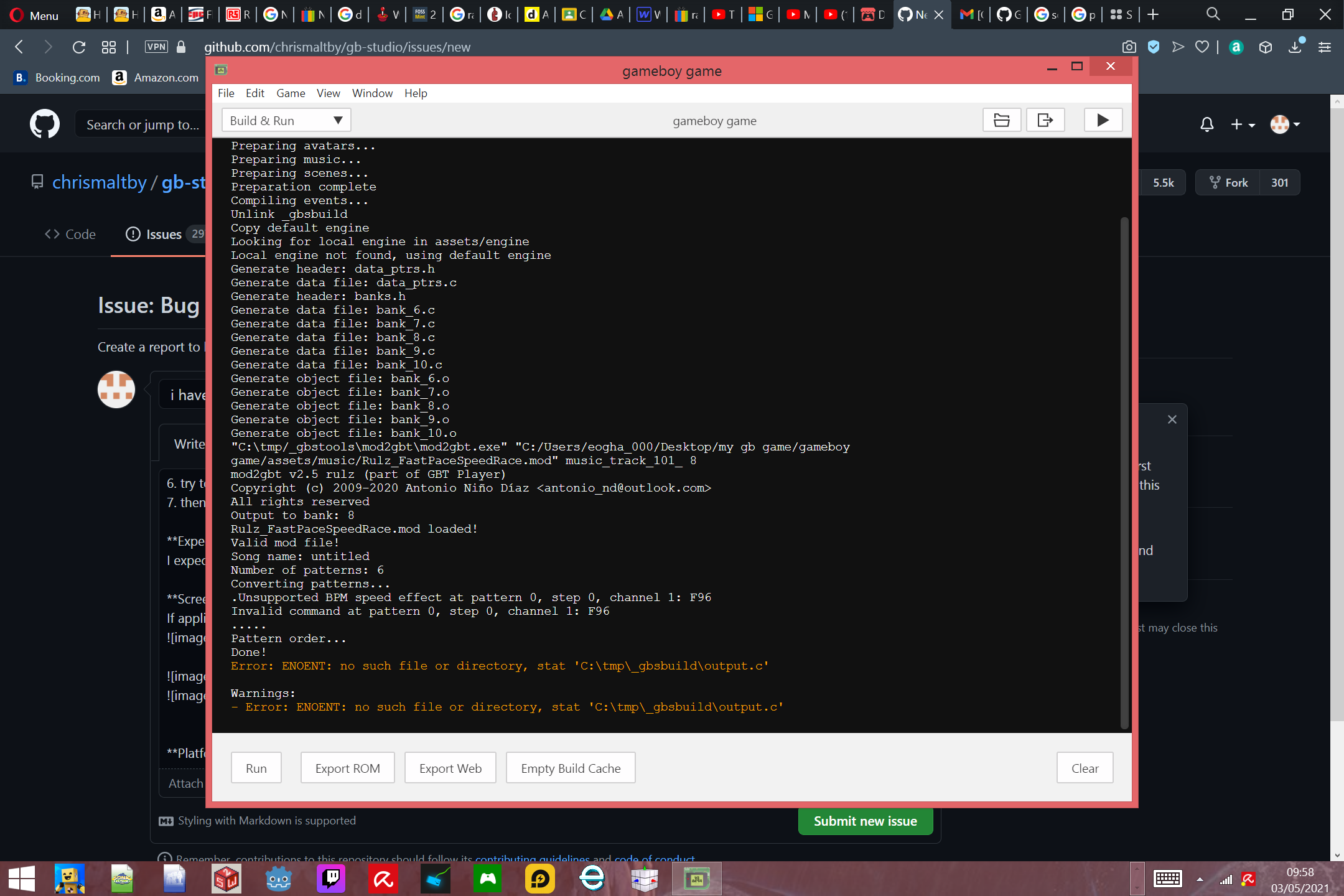Show hidden system tray icons

coord(1200,879)
